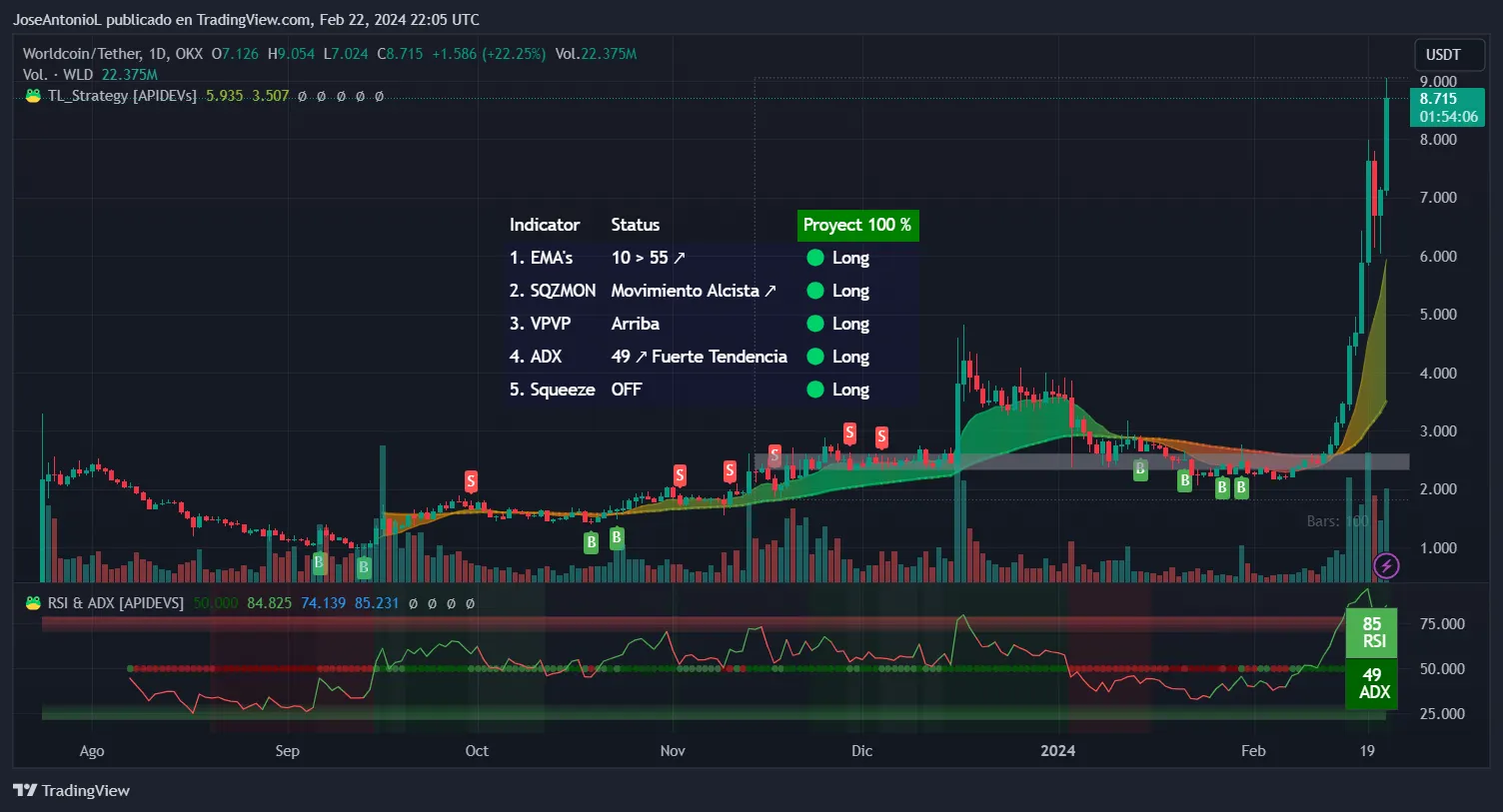Viewport: 1503px width, 812px height.
Task: Click the 8.715 price countdown label
Action: click(1447, 106)
